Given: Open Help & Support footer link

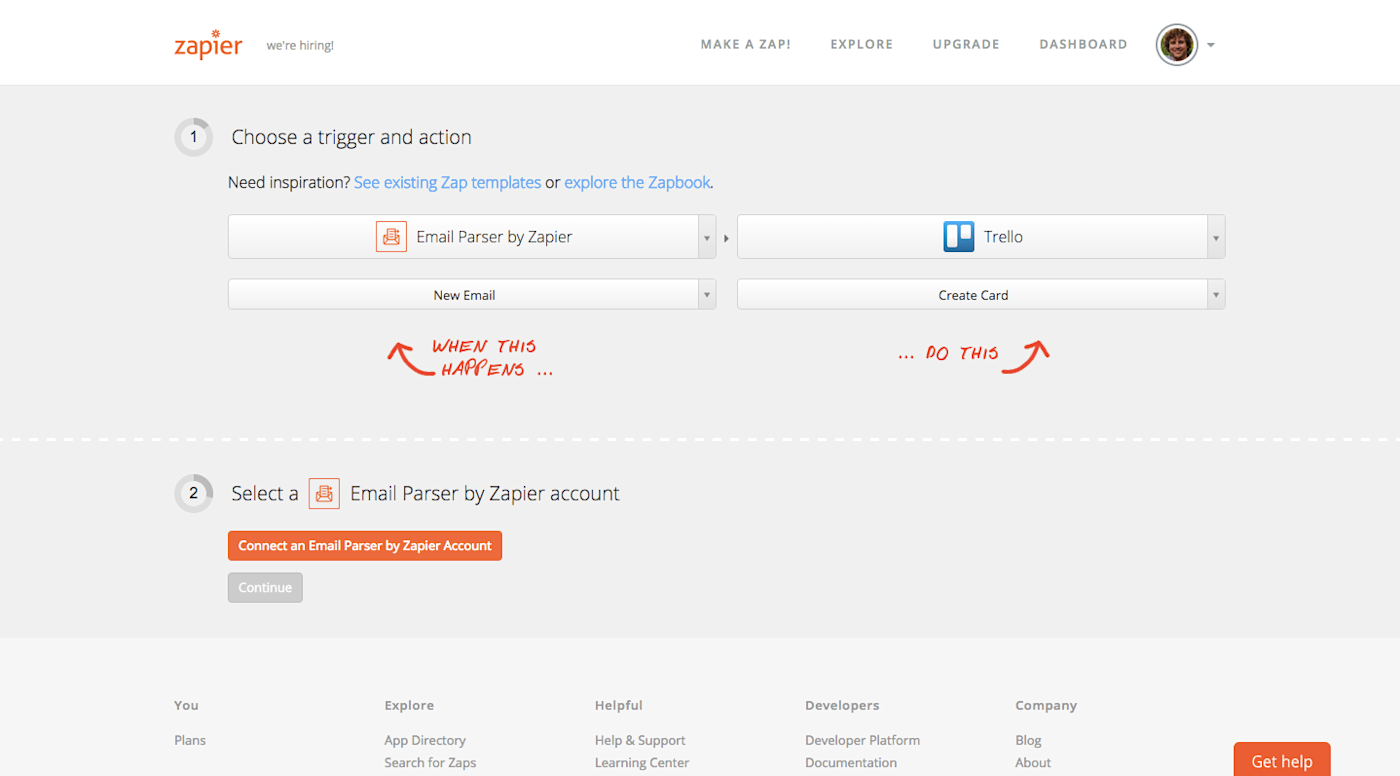Looking at the screenshot, I should tap(640, 740).
